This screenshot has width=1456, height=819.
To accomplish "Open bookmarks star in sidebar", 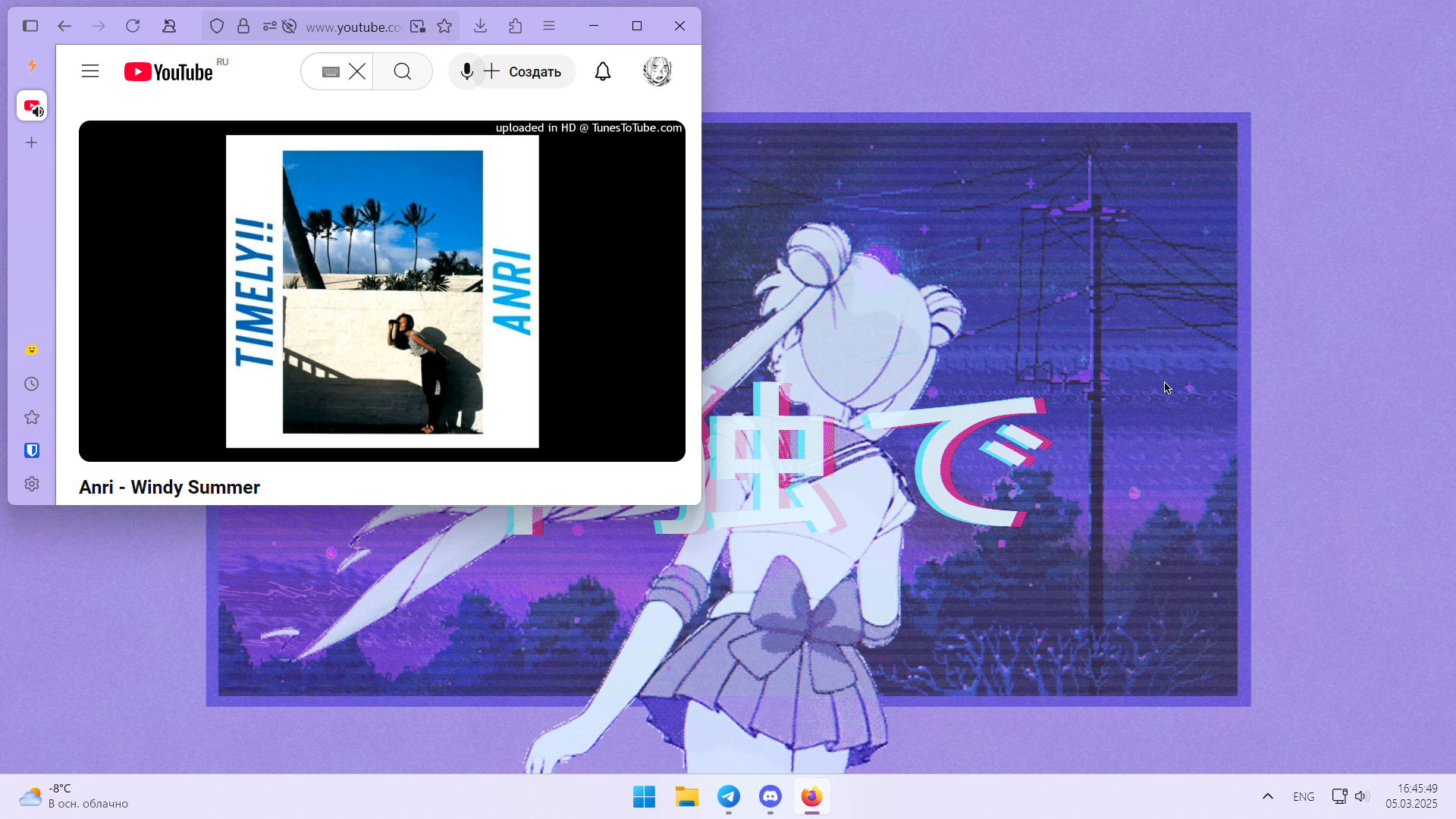I will [32, 417].
